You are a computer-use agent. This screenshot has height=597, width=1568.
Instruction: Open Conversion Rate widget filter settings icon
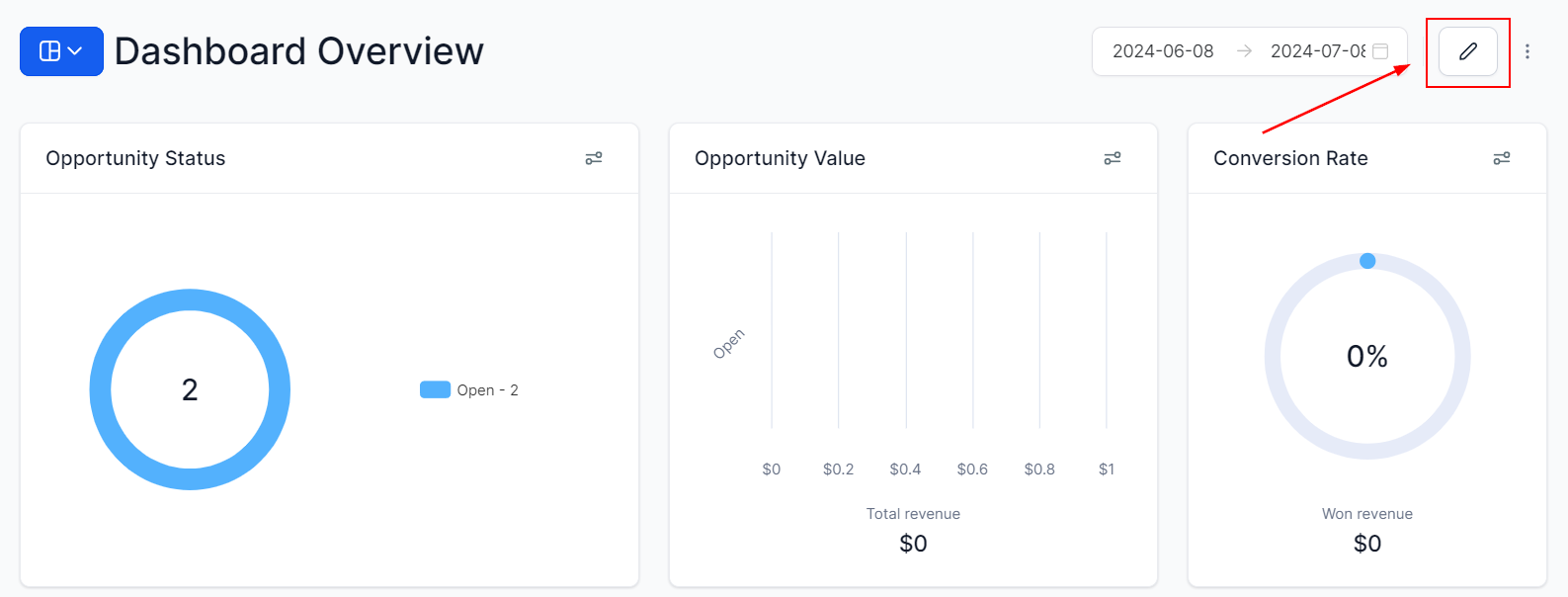pyautogui.click(x=1502, y=158)
